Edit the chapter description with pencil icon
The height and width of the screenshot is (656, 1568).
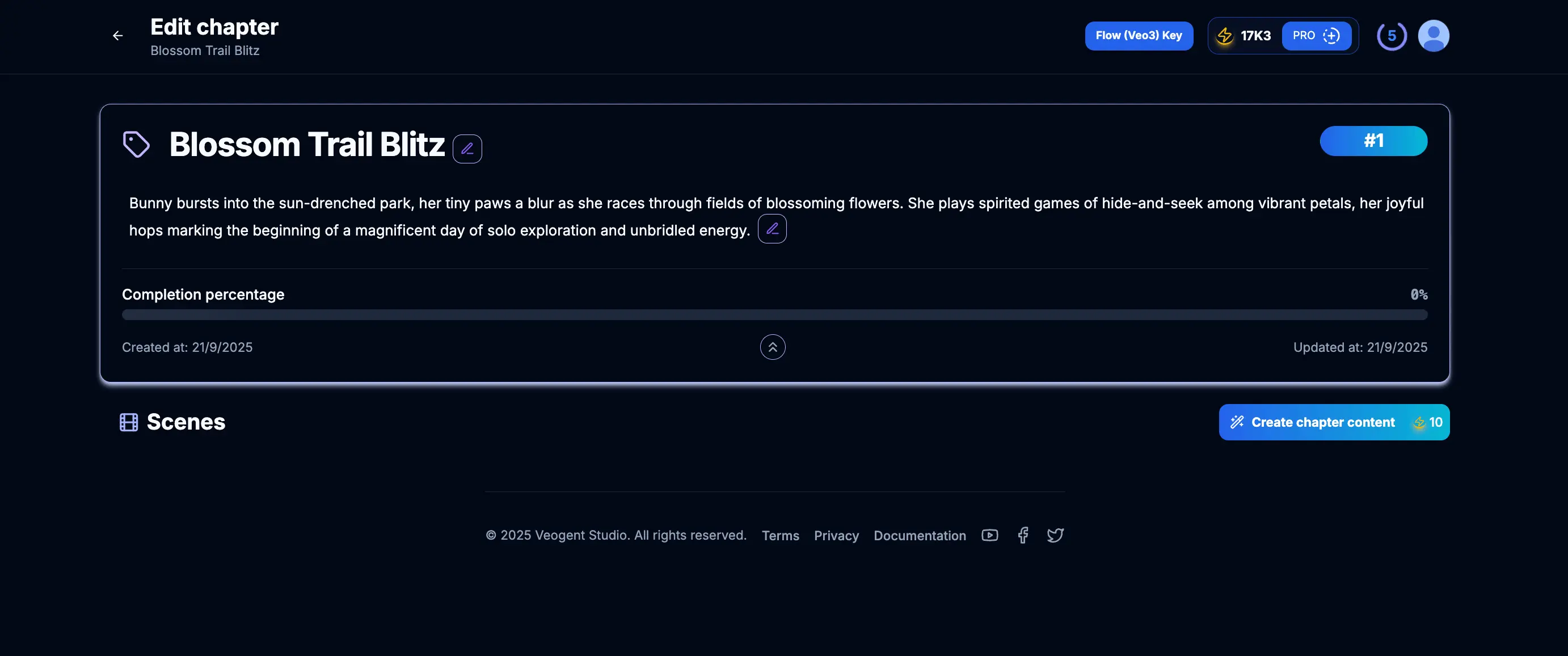772,229
